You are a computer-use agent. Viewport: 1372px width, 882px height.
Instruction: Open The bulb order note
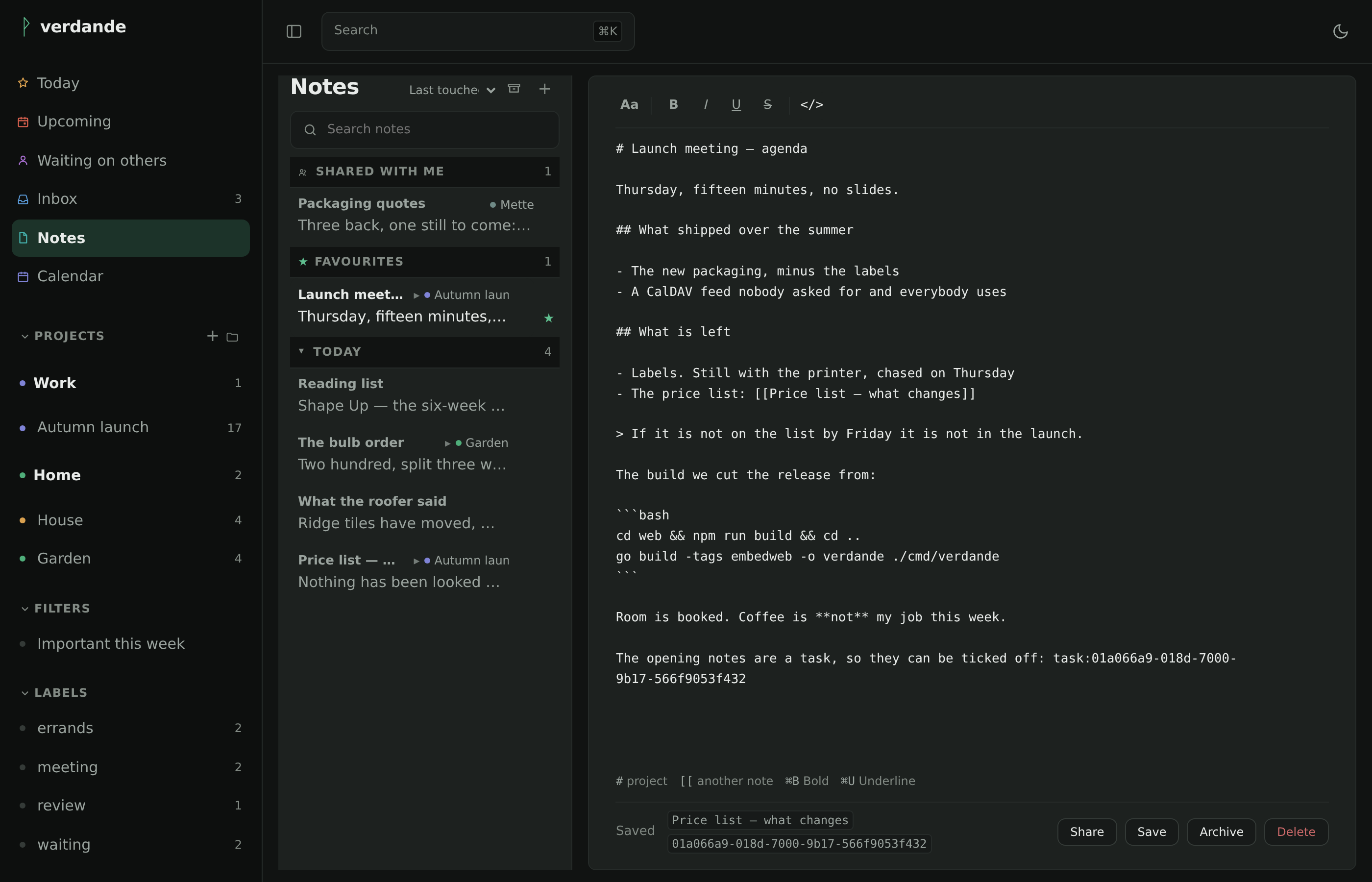click(x=424, y=454)
